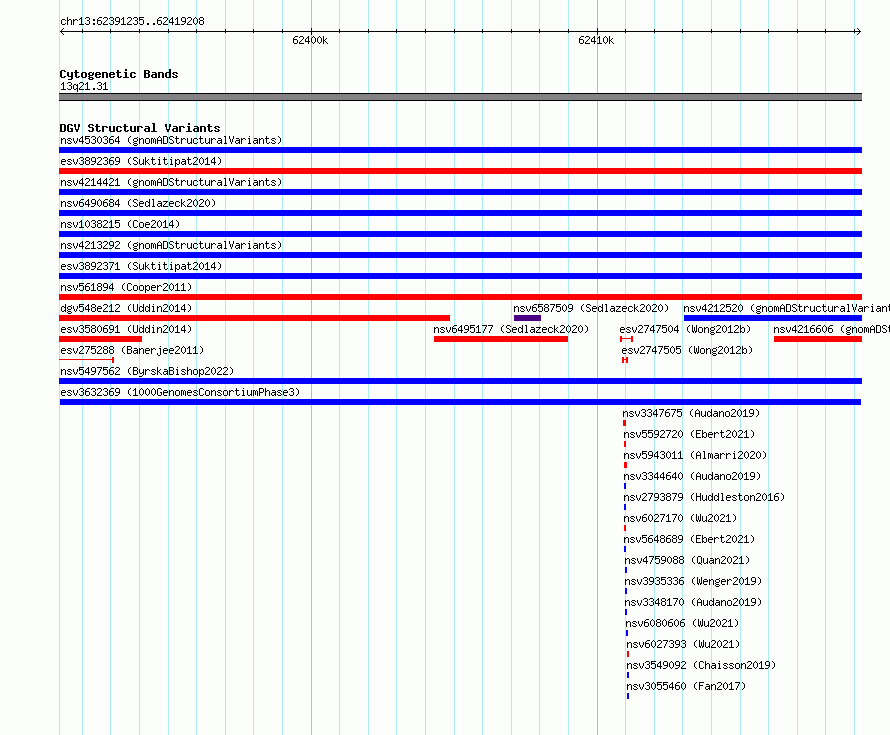Select the esv3892369 Suktitipat2014 label

[141, 161]
